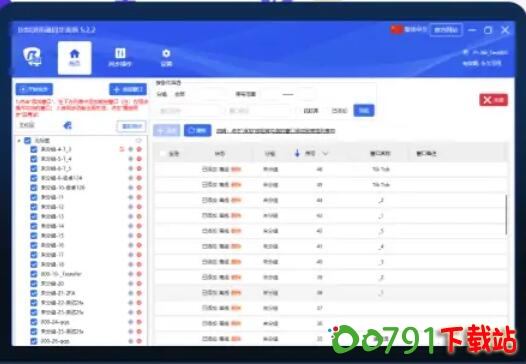
Task: Click the blue sort arrow in table header
Action: tap(297, 153)
